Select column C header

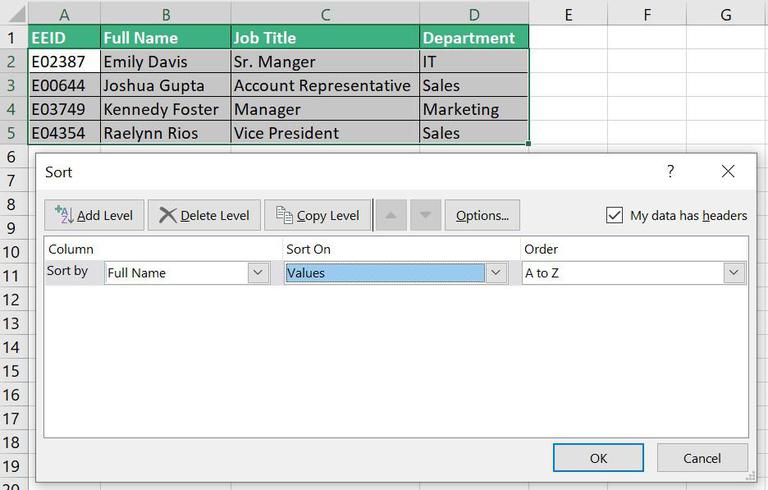pyautogui.click(x=325, y=14)
